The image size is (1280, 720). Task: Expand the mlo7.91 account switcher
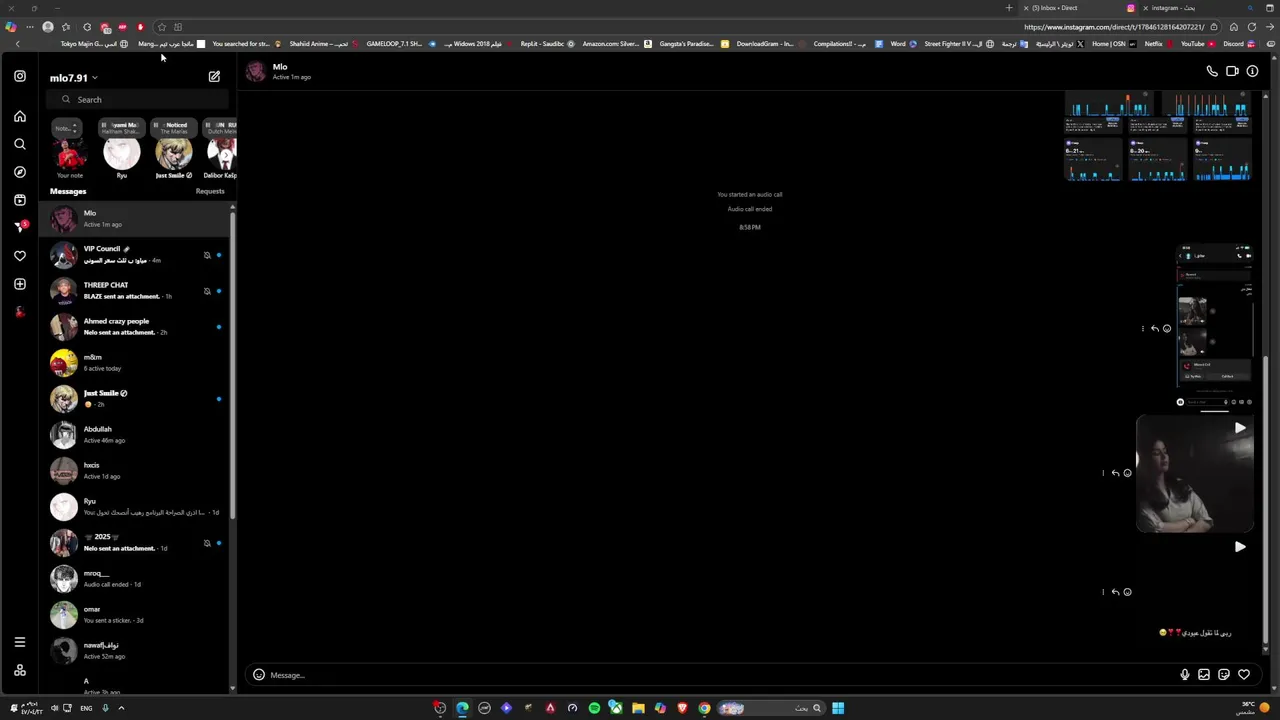[x=74, y=78]
